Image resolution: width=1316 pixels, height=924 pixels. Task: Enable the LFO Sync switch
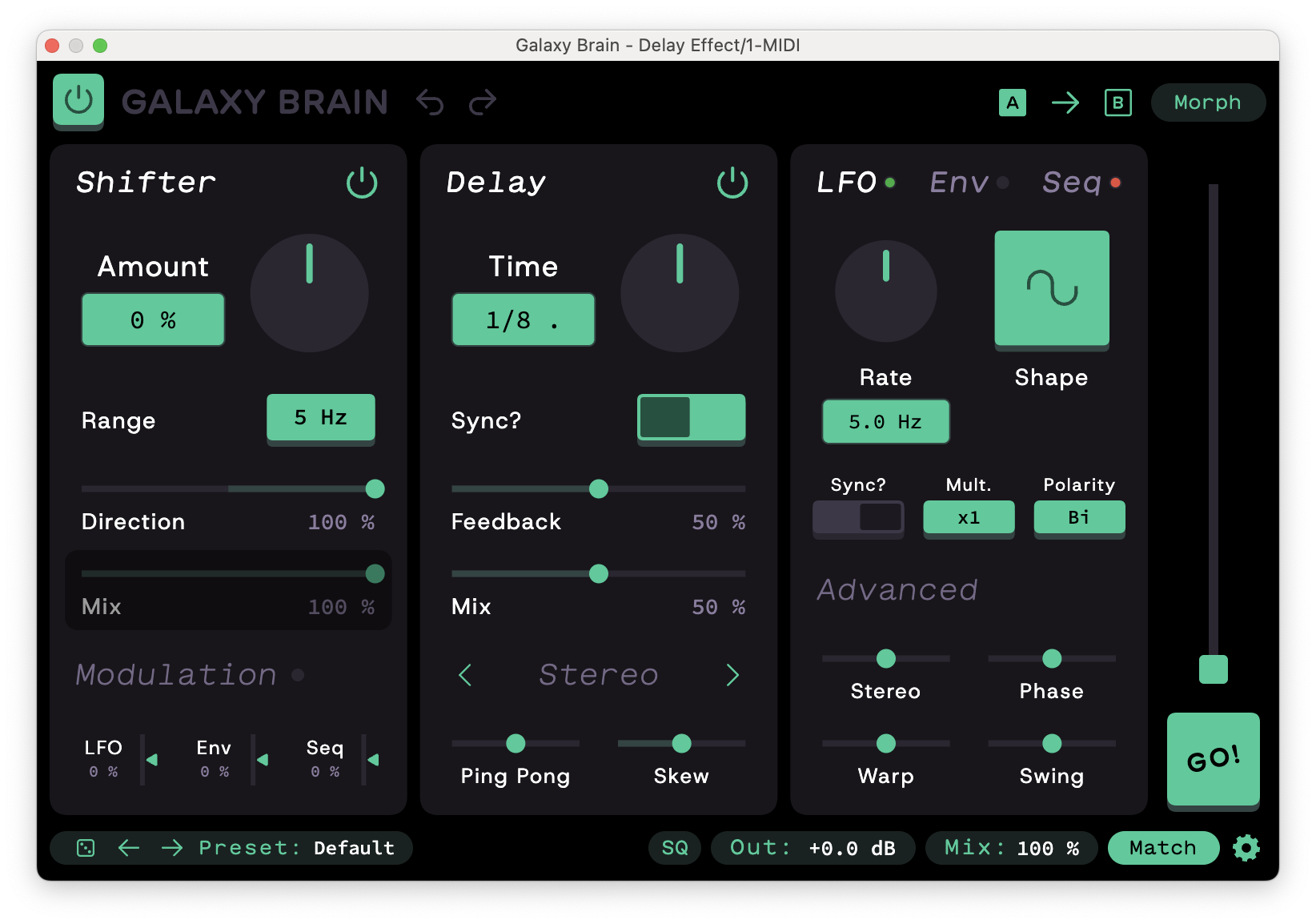(x=858, y=517)
